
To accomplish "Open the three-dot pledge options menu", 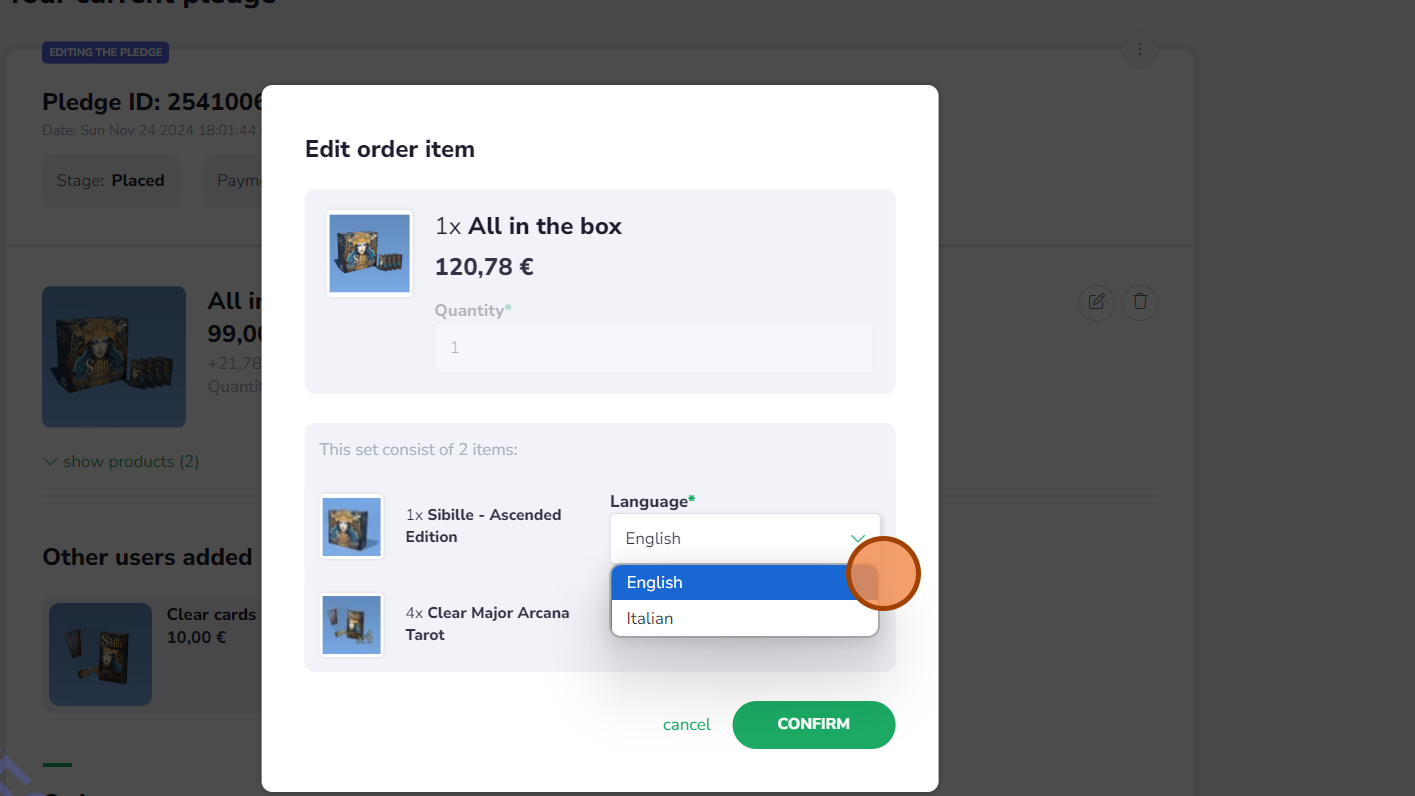I will coord(1139,49).
